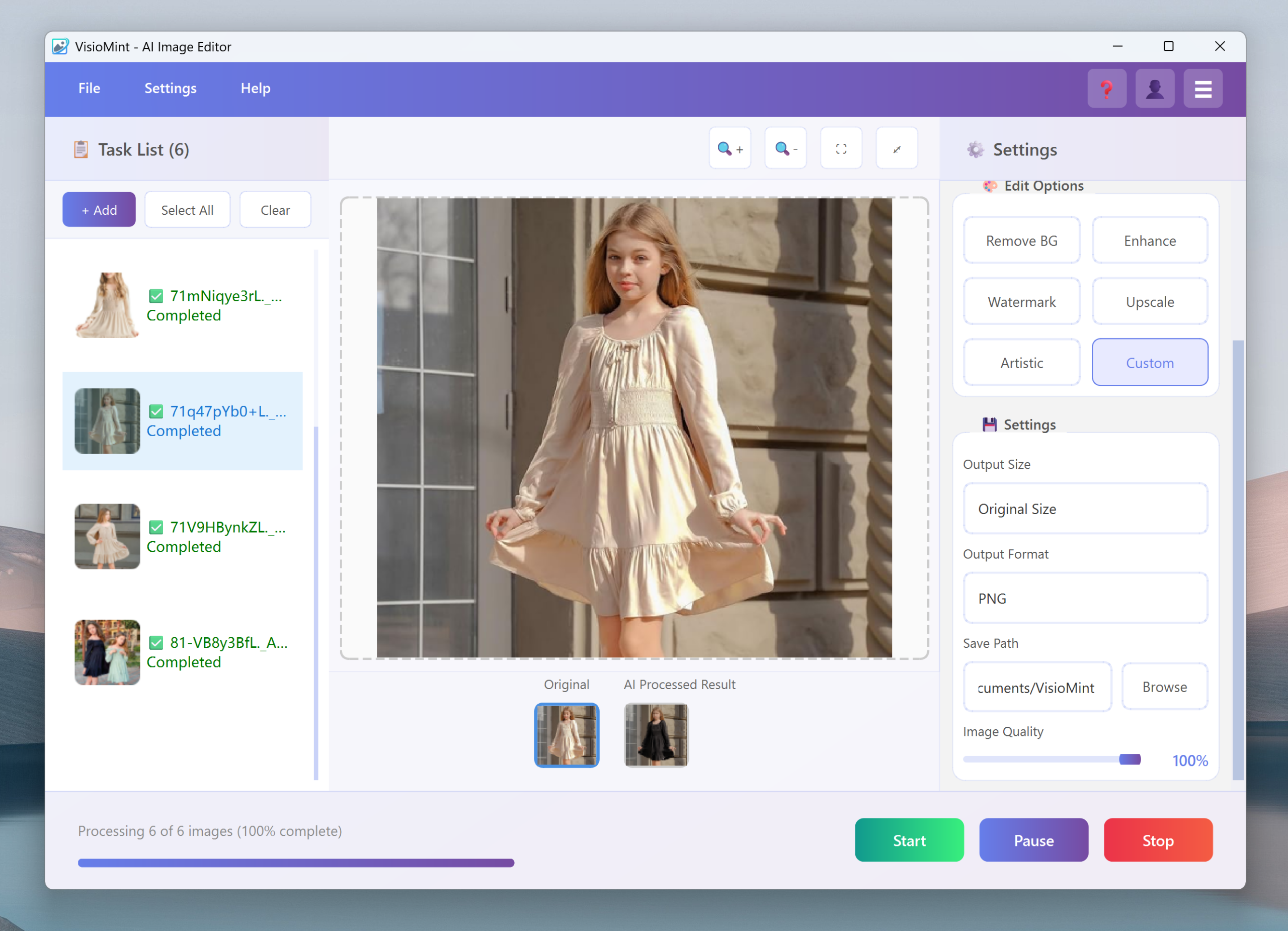Select the Remove BG edit option
The height and width of the screenshot is (931, 1288).
(x=1021, y=241)
